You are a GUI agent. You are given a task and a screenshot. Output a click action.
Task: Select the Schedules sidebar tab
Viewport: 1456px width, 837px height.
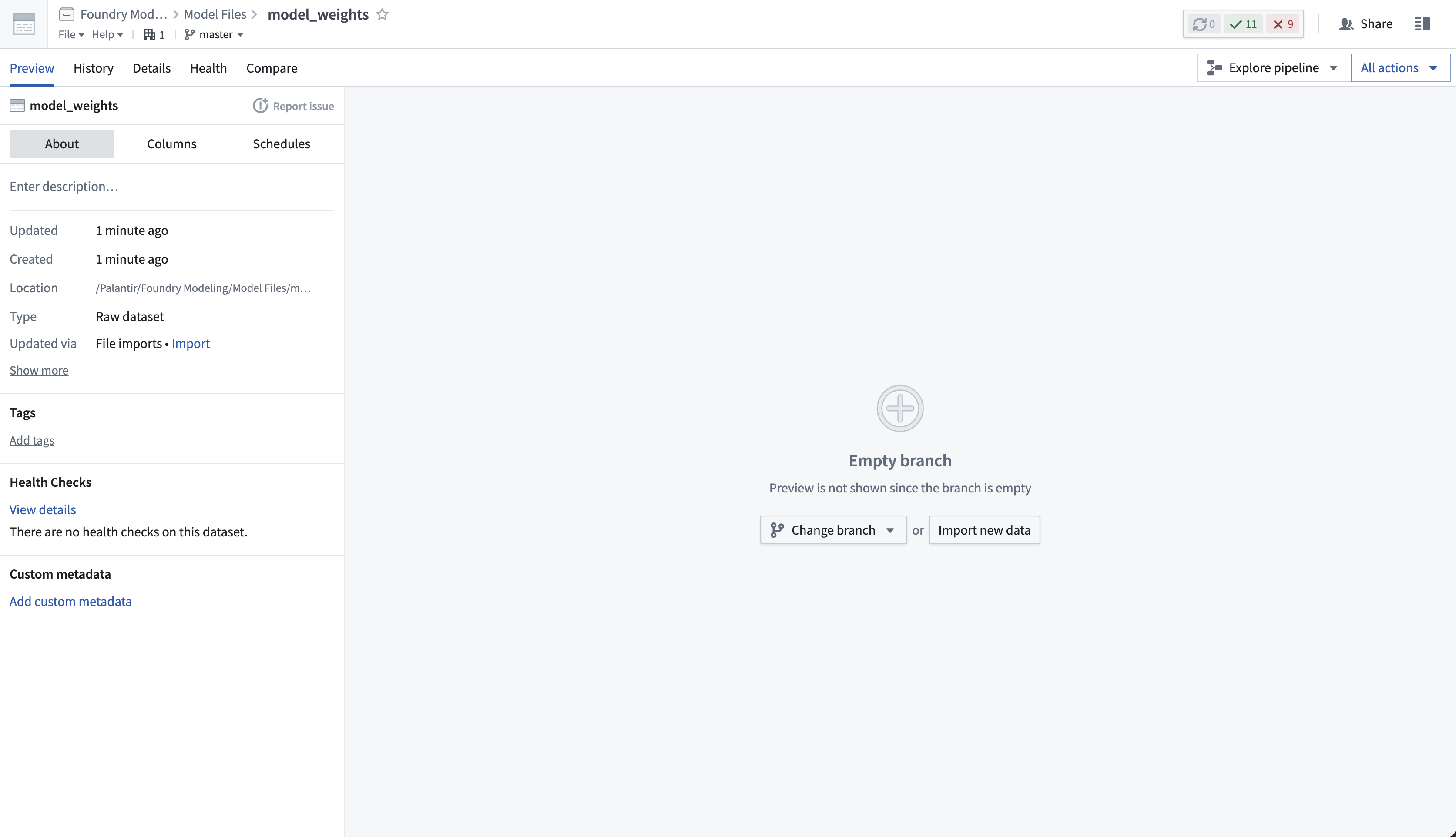pos(281,144)
